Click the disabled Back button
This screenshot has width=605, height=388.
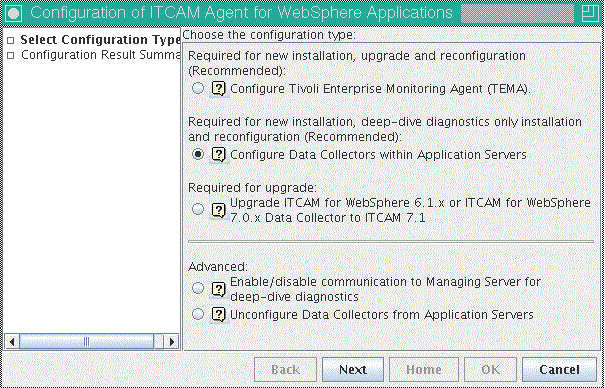285,369
